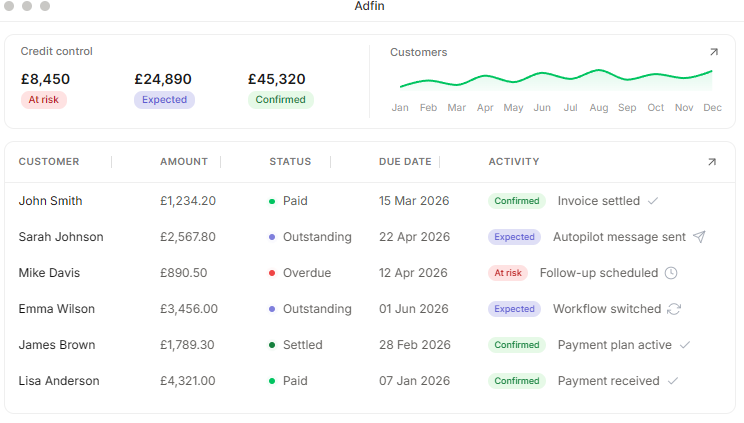The image size is (744, 423).
Task: Click checkmark icon next to Payment plan active
Action: click(x=685, y=345)
